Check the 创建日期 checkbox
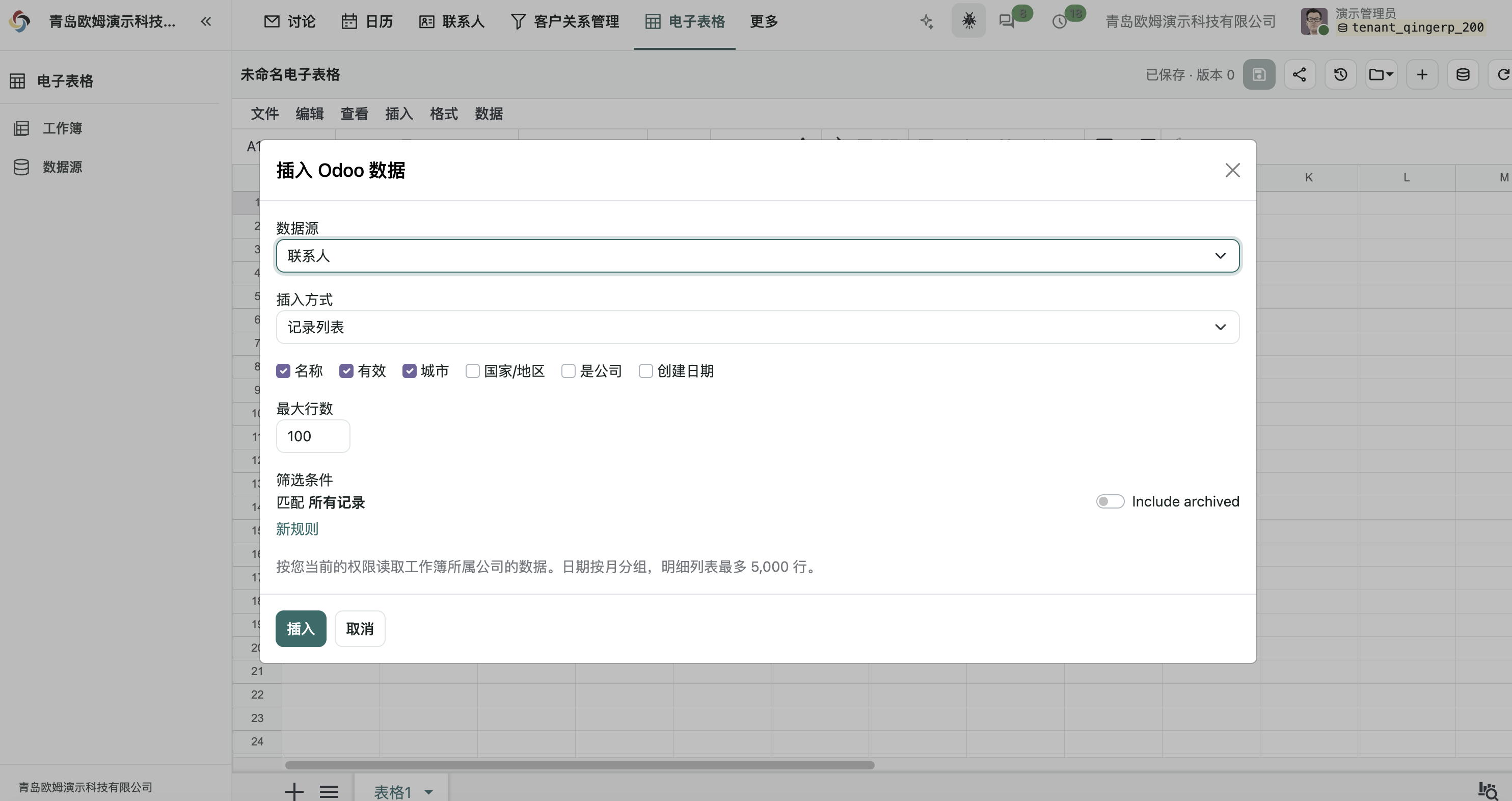The image size is (1512, 801). click(645, 371)
